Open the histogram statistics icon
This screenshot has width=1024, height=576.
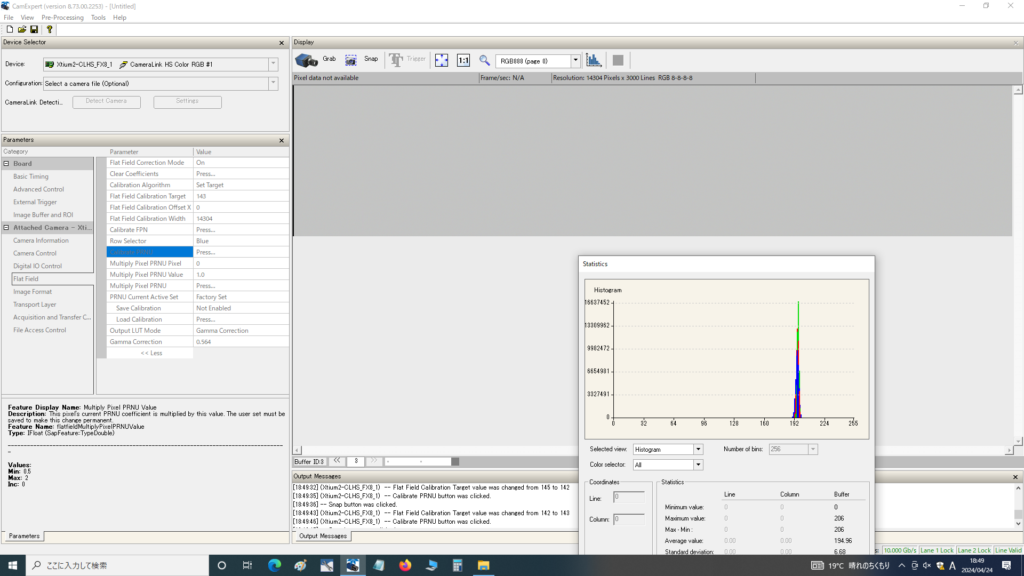[594, 60]
